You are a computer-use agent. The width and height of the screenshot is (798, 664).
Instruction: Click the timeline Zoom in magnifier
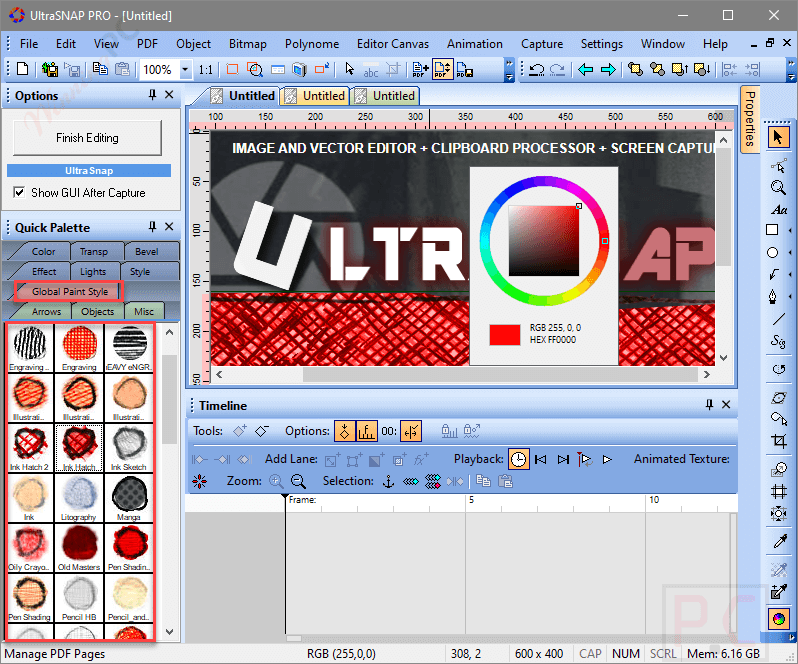pyautogui.click(x=276, y=481)
